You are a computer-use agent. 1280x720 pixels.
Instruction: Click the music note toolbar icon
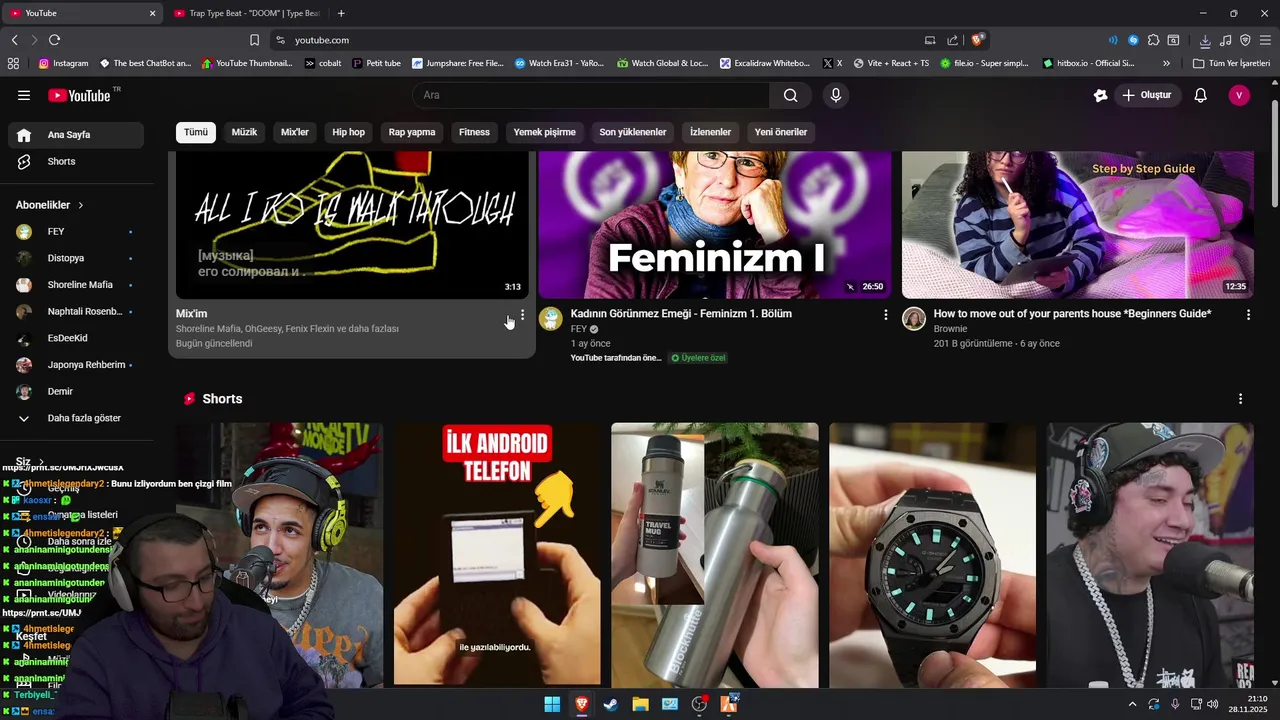coord(1225,40)
